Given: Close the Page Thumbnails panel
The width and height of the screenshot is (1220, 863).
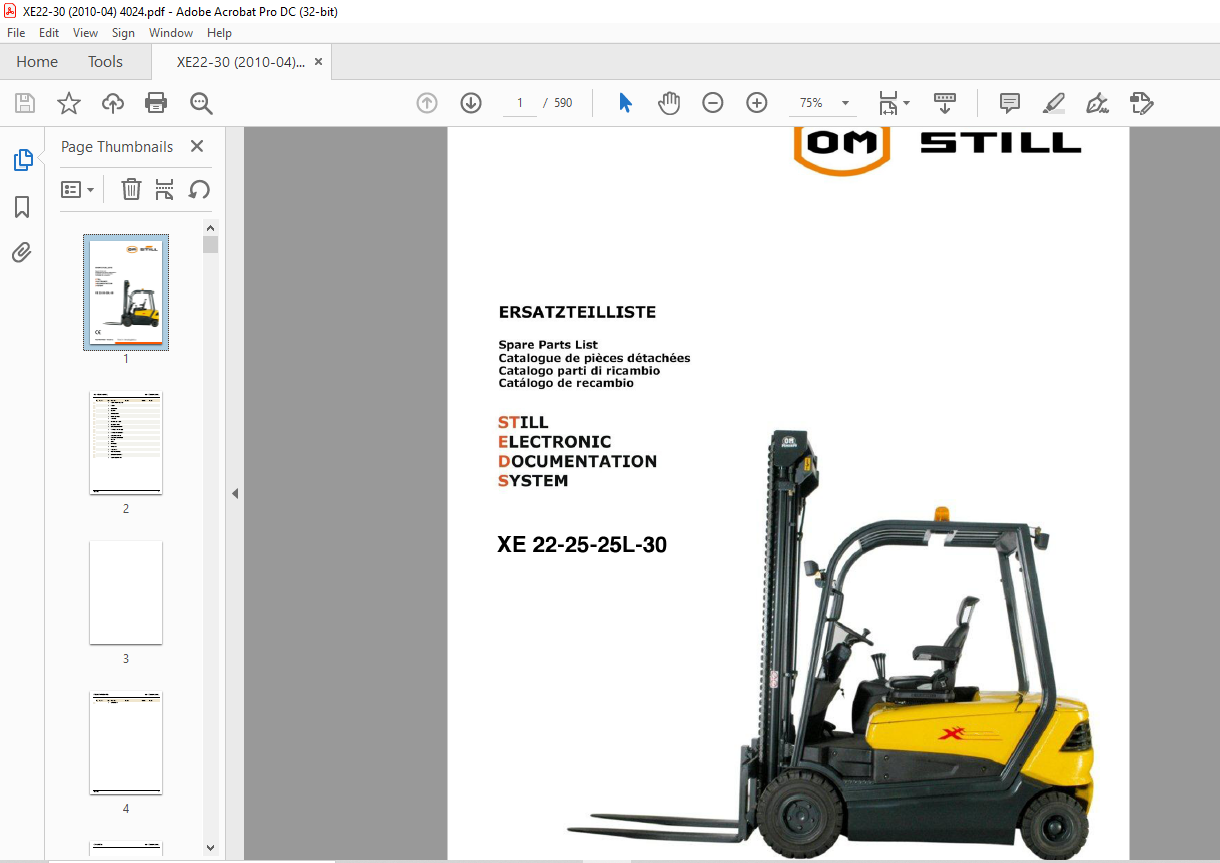Looking at the screenshot, I should [197, 146].
